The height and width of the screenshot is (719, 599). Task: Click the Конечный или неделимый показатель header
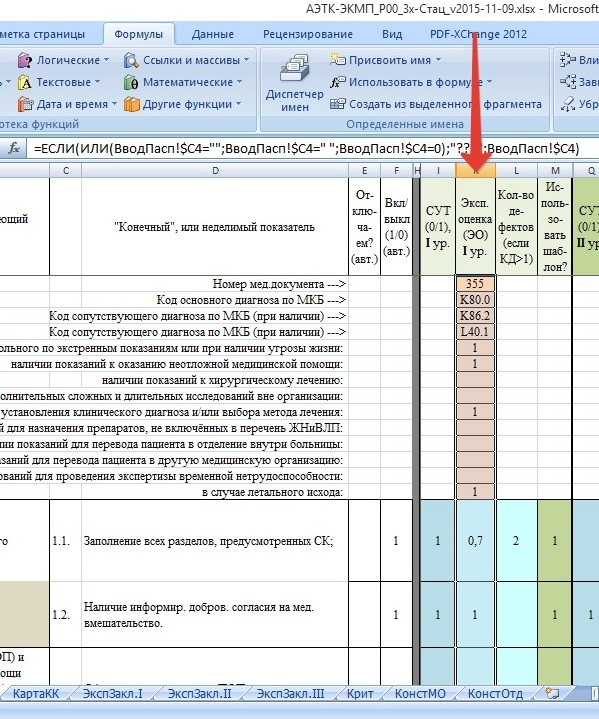pos(215,227)
